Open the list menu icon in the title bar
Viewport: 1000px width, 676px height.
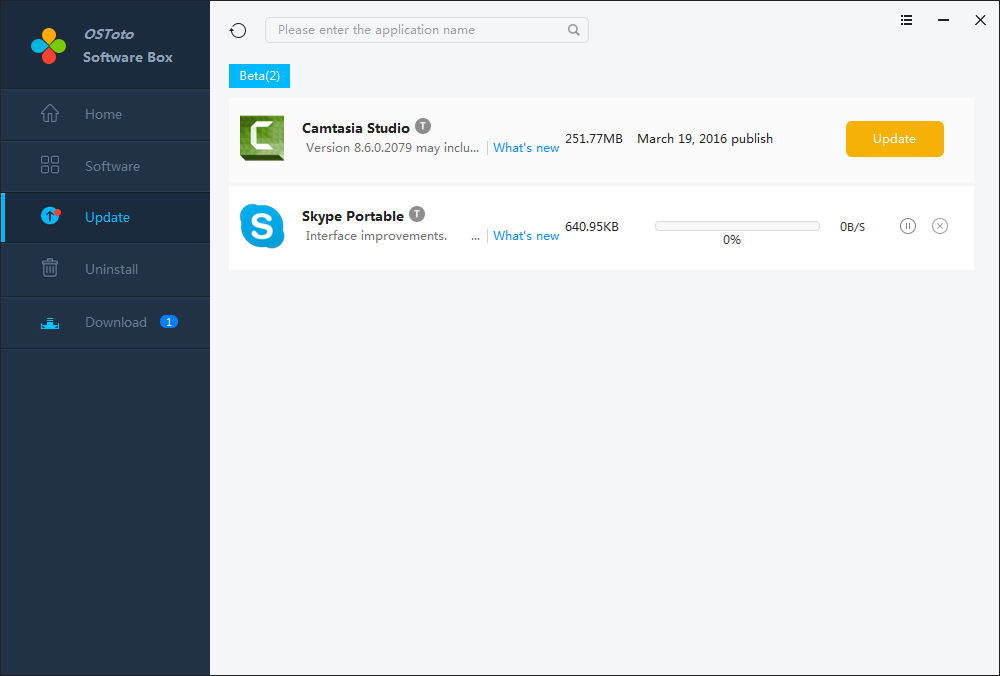tap(906, 20)
